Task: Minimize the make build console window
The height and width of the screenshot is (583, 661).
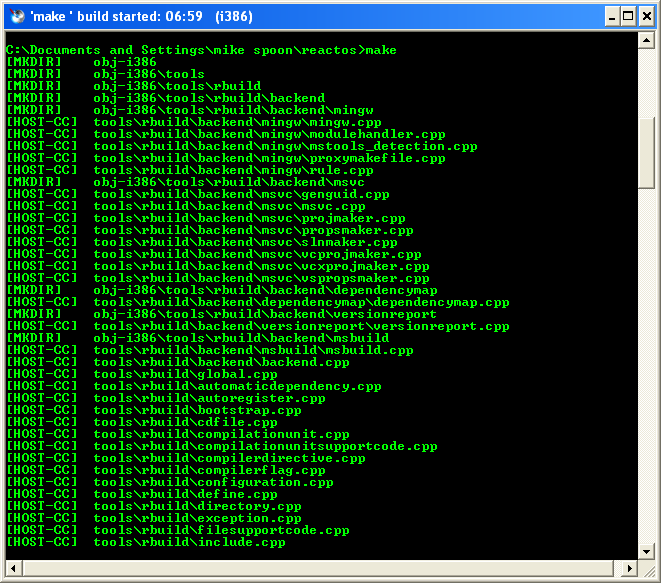Action: (x=612, y=16)
